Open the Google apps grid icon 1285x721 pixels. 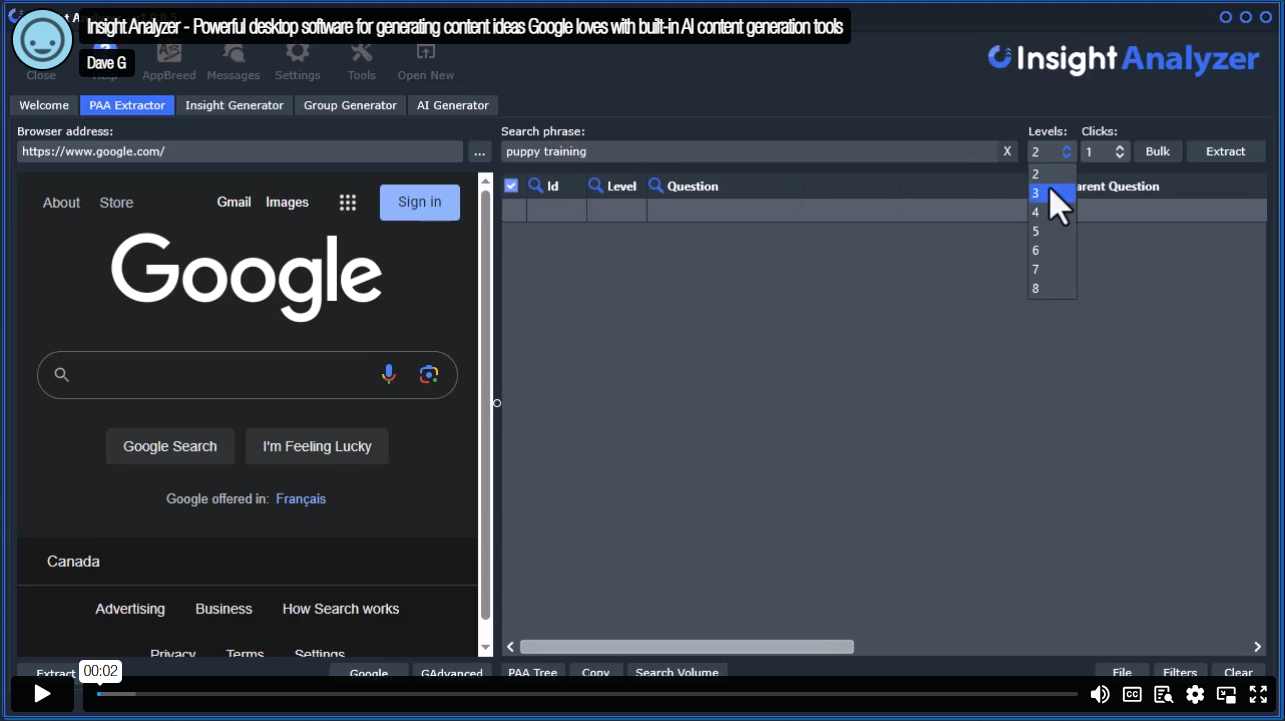point(348,203)
